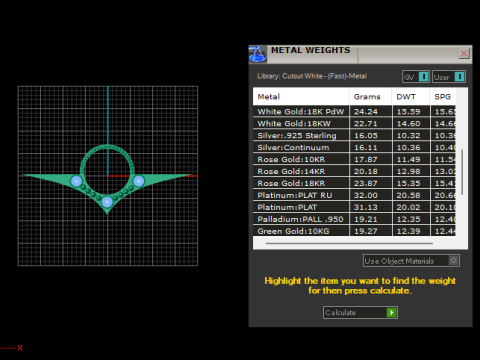Viewport: 480px width, 360px height.
Task: Select the Platinum:PLAT RU row
Action: click(354, 195)
